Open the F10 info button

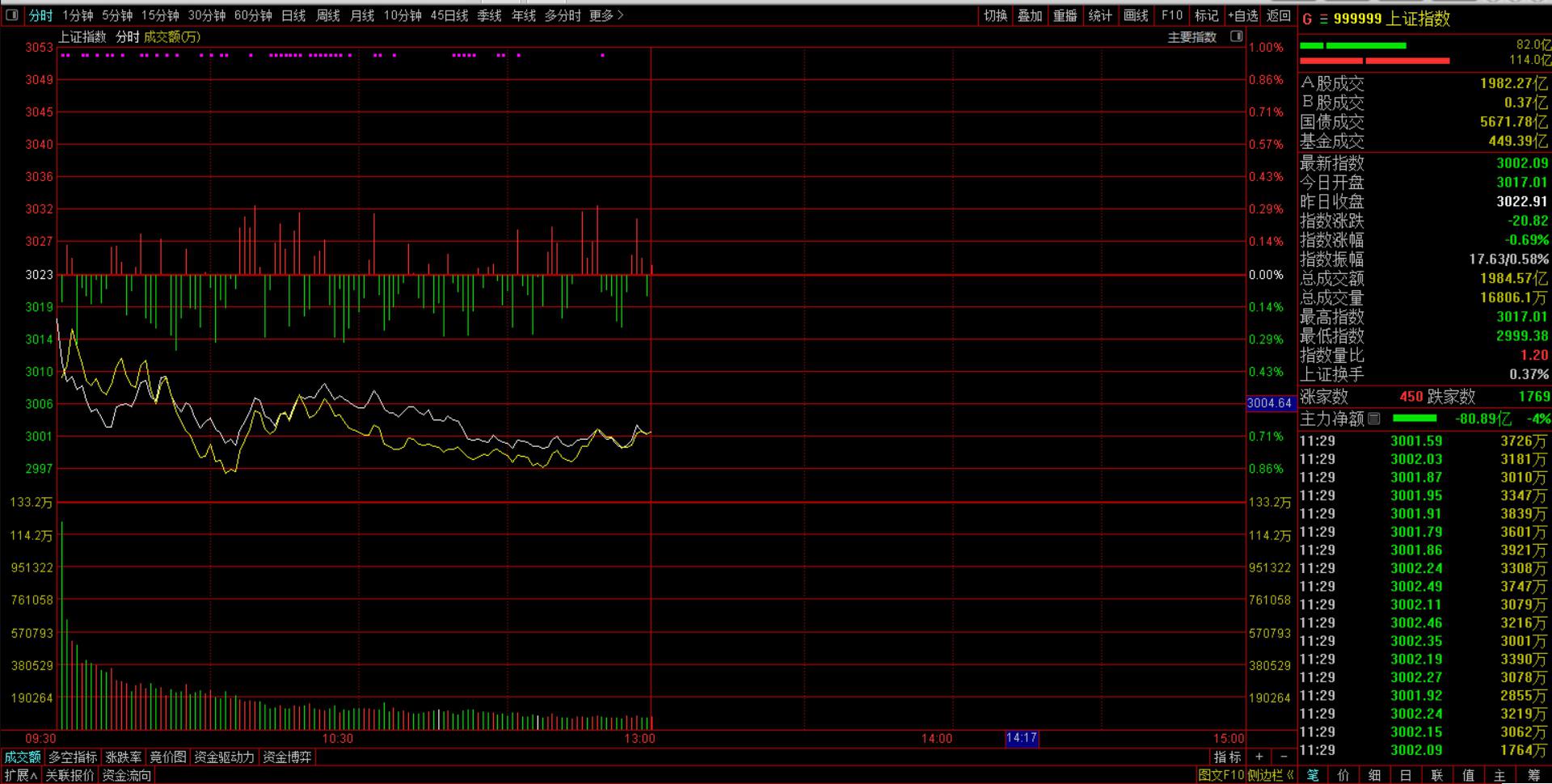(1172, 15)
